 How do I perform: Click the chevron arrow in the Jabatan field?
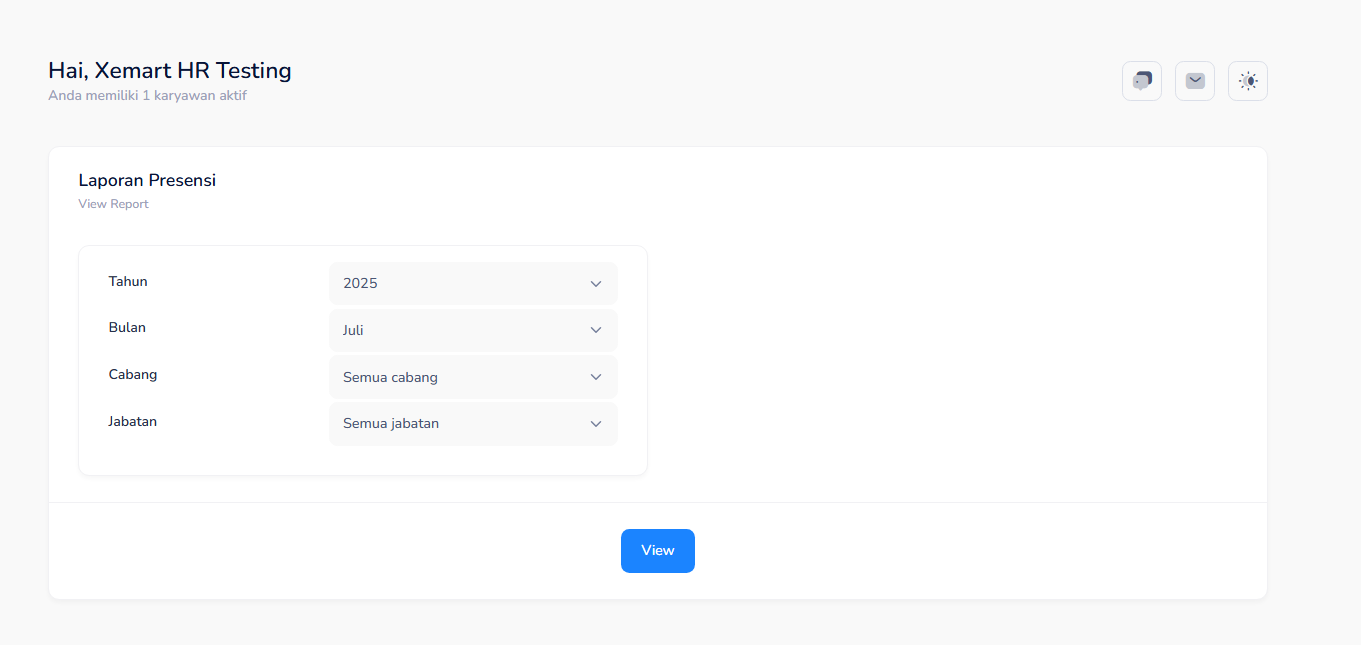pyautogui.click(x=596, y=424)
